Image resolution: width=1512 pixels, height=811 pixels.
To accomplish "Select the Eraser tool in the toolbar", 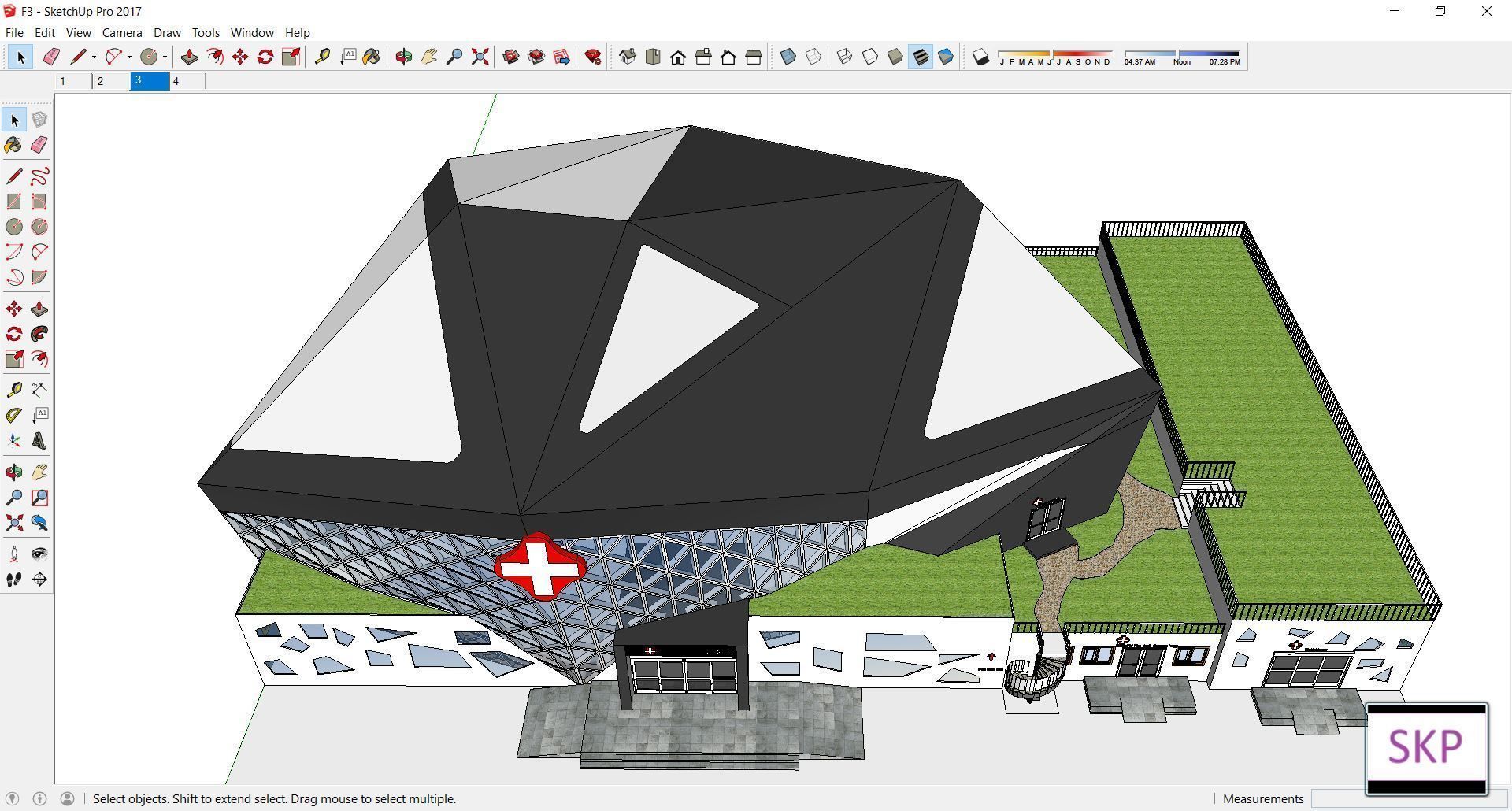I will [x=51, y=57].
